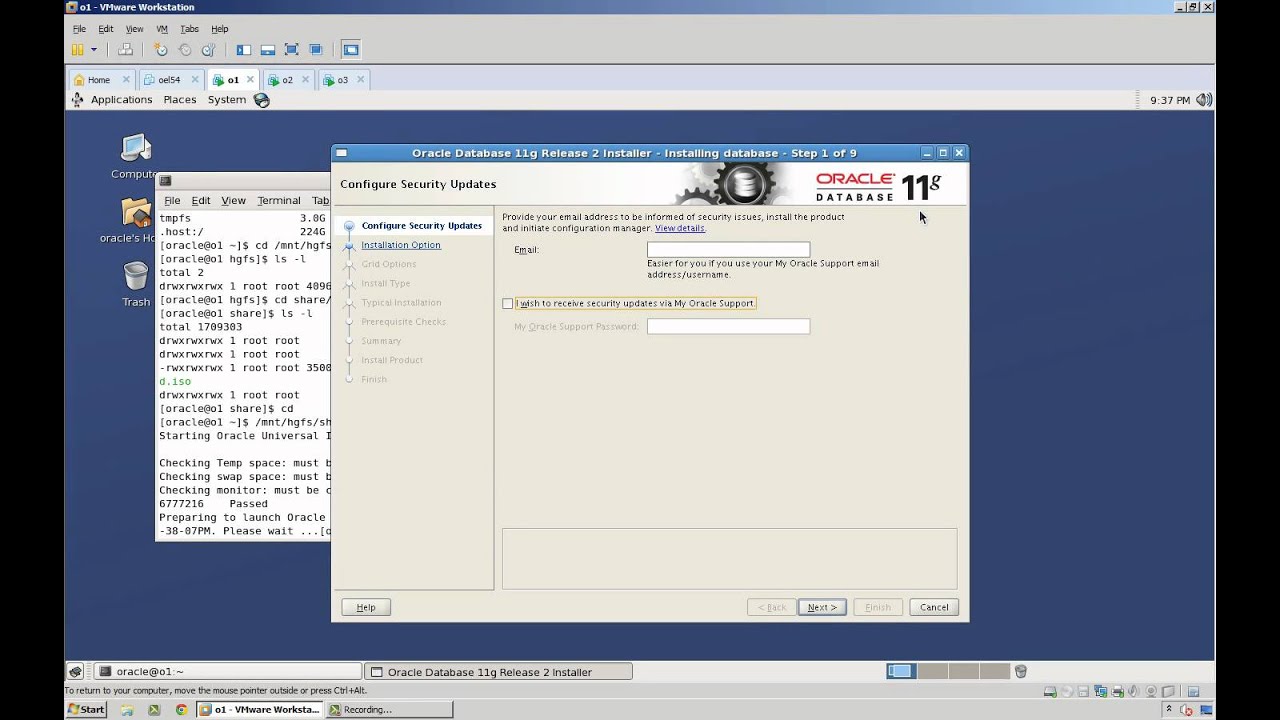This screenshot has height=720, width=1280.
Task: Open the File menu in terminal window
Action: 172,201
